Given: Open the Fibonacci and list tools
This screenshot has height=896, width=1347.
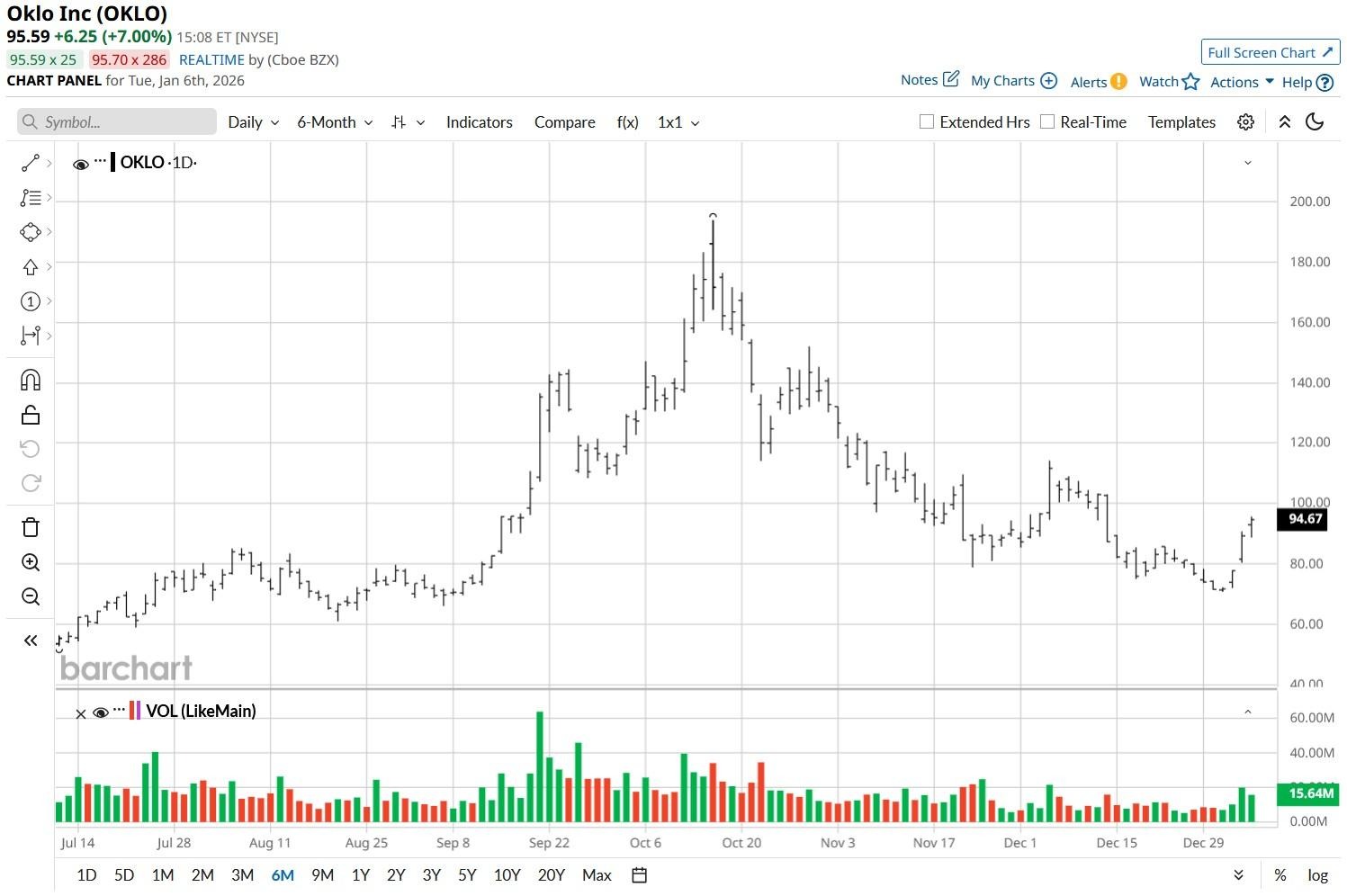Looking at the screenshot, I should 30,198.
